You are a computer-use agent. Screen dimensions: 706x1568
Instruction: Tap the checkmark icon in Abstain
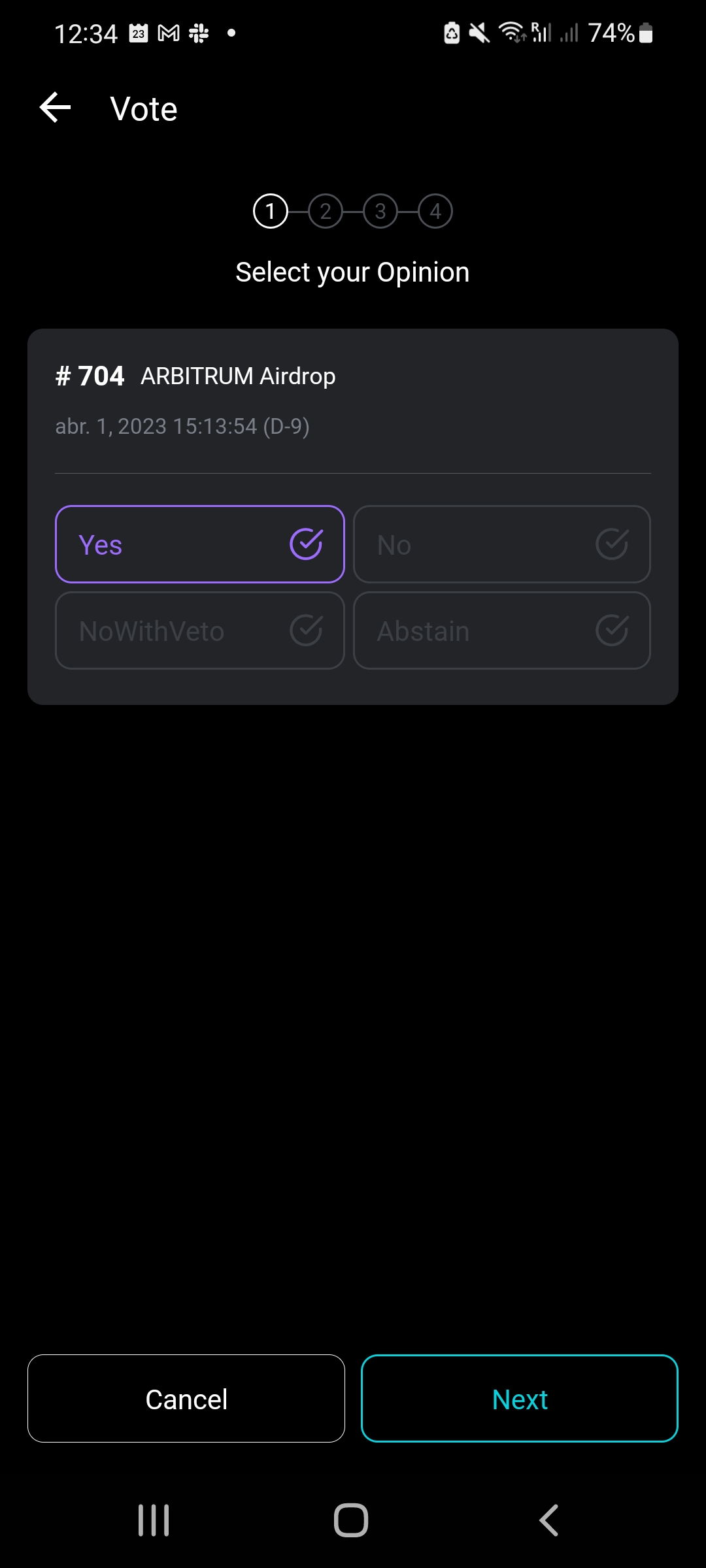(612, 630)
